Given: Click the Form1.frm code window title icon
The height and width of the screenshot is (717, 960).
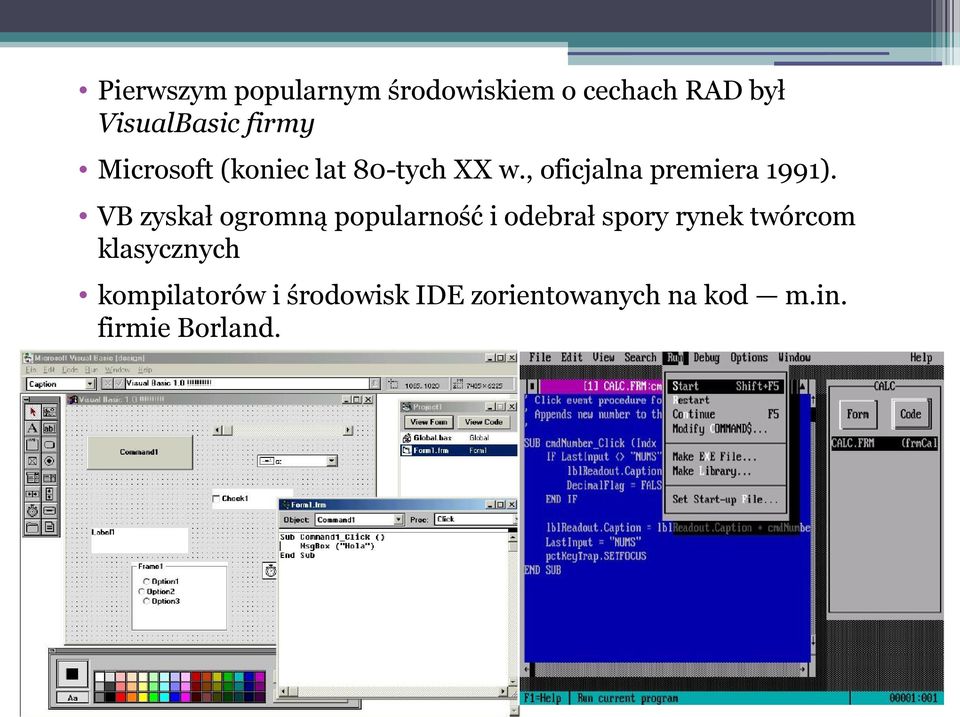Looking at the screenshot, I should coord(285,505).
